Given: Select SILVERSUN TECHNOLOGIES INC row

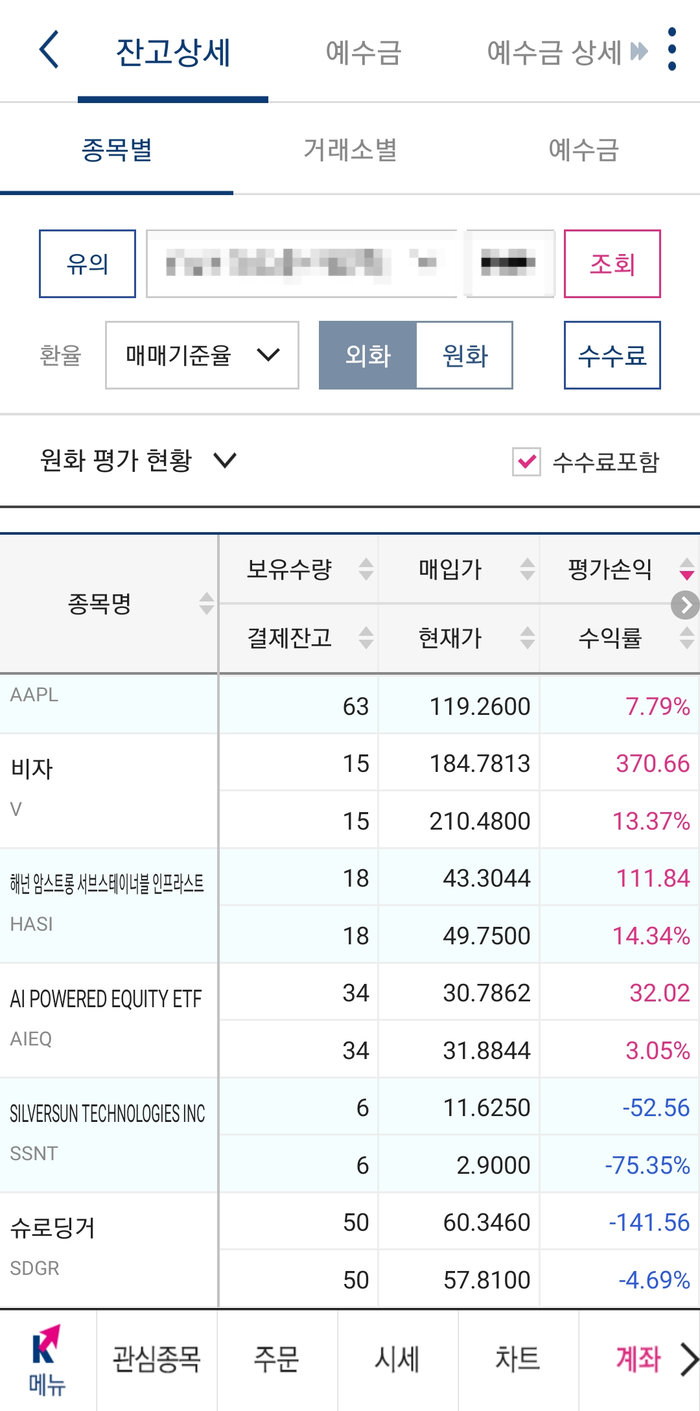Looking at the screenshot, I should [350, 1136].
